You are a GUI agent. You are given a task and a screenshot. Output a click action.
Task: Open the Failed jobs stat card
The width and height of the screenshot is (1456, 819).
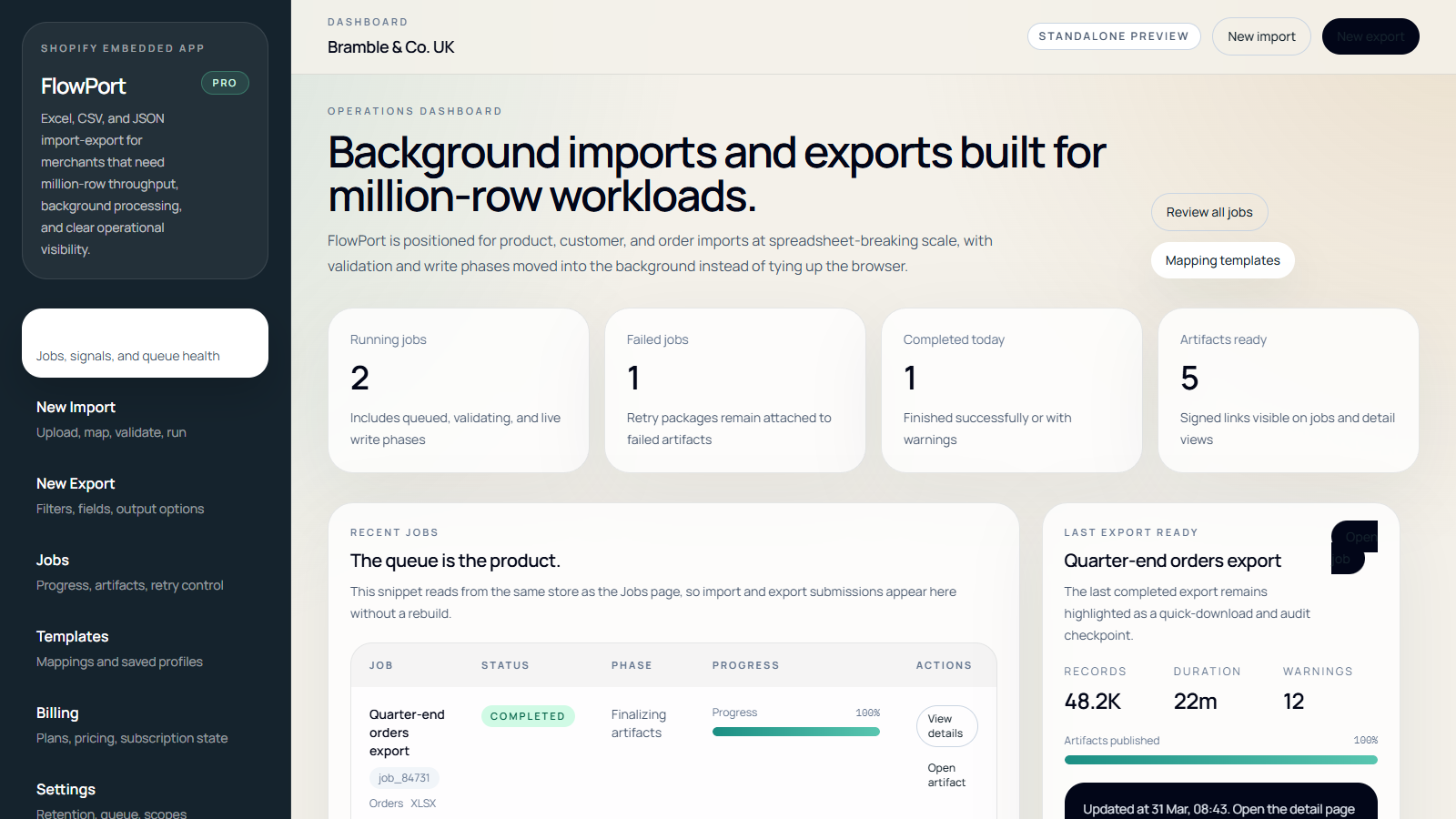point(735,390)
